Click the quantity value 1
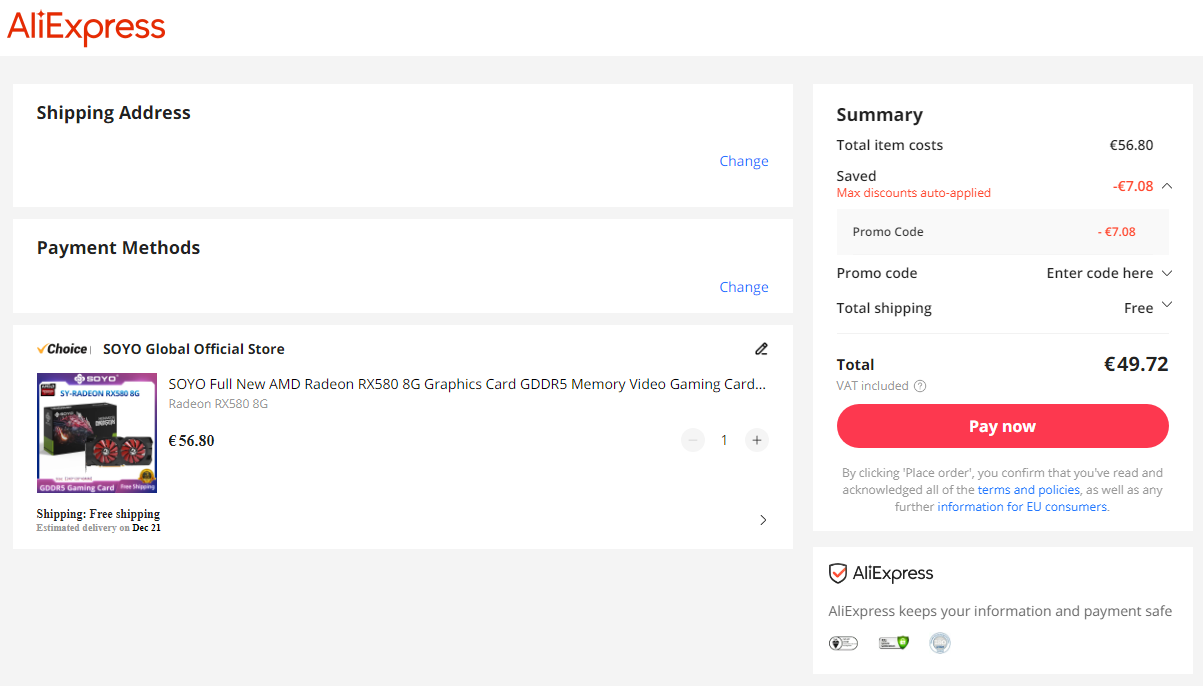Image resolution: width=1203 pixels, height=686 pixels. [725, 440]
